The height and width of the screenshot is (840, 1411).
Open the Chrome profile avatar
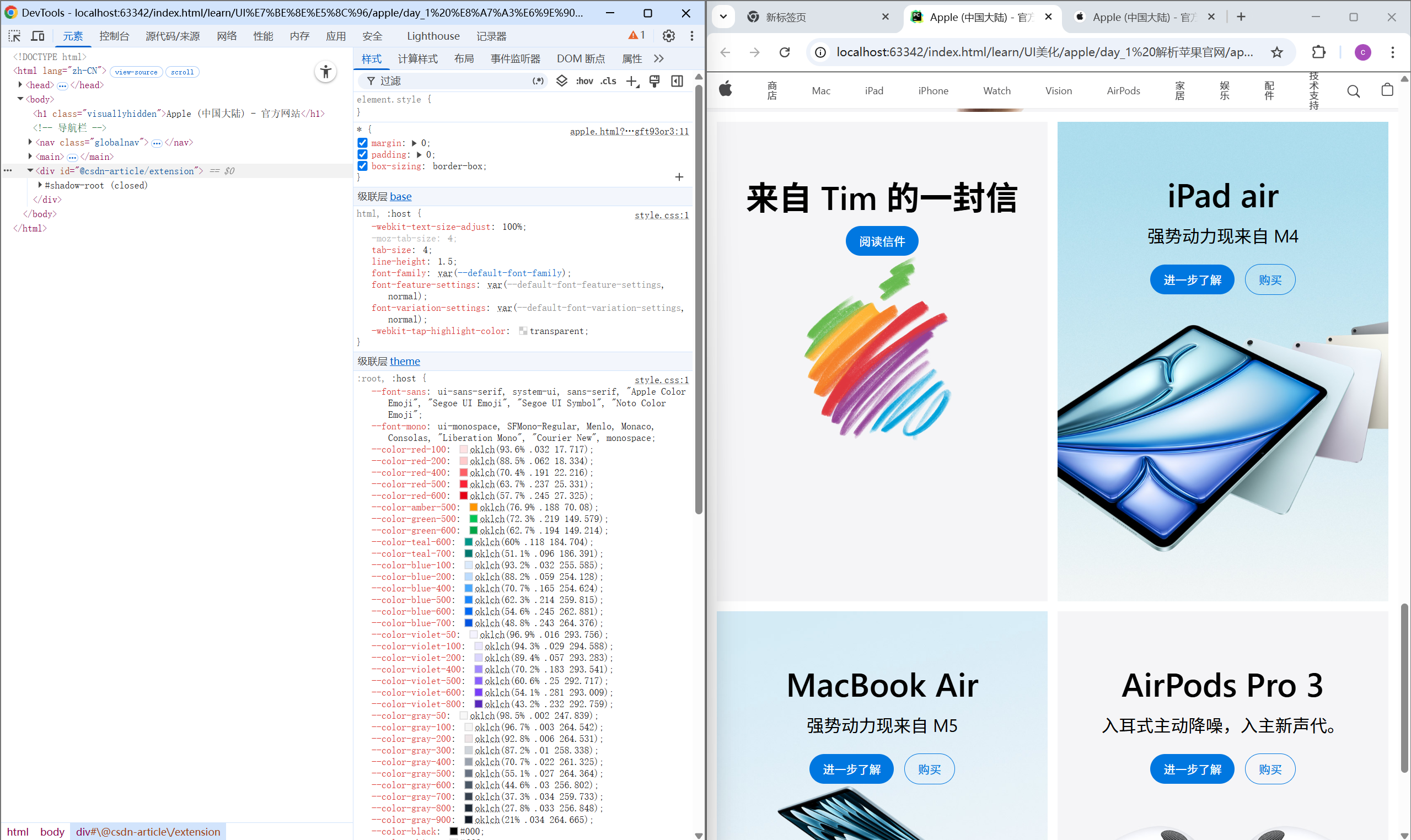(x=1363, y=53)
